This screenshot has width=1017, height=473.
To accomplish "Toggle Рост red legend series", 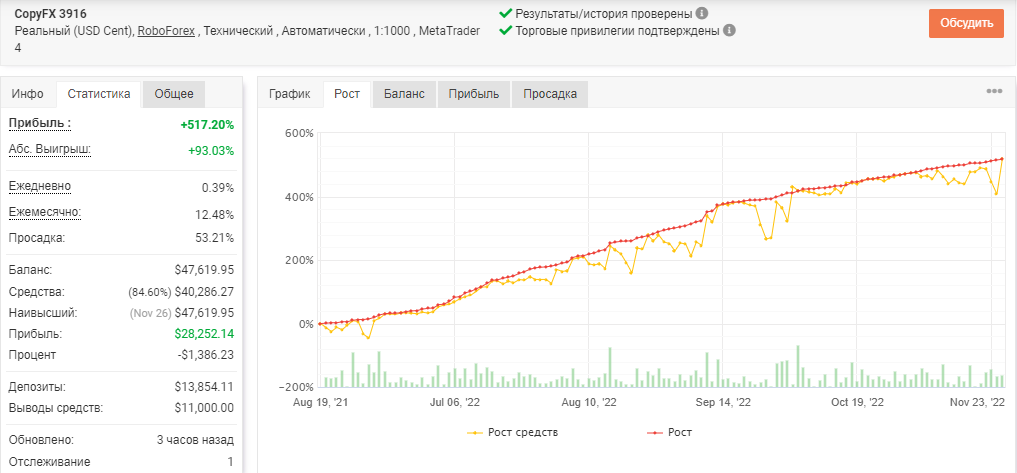I will pos(671,432).
